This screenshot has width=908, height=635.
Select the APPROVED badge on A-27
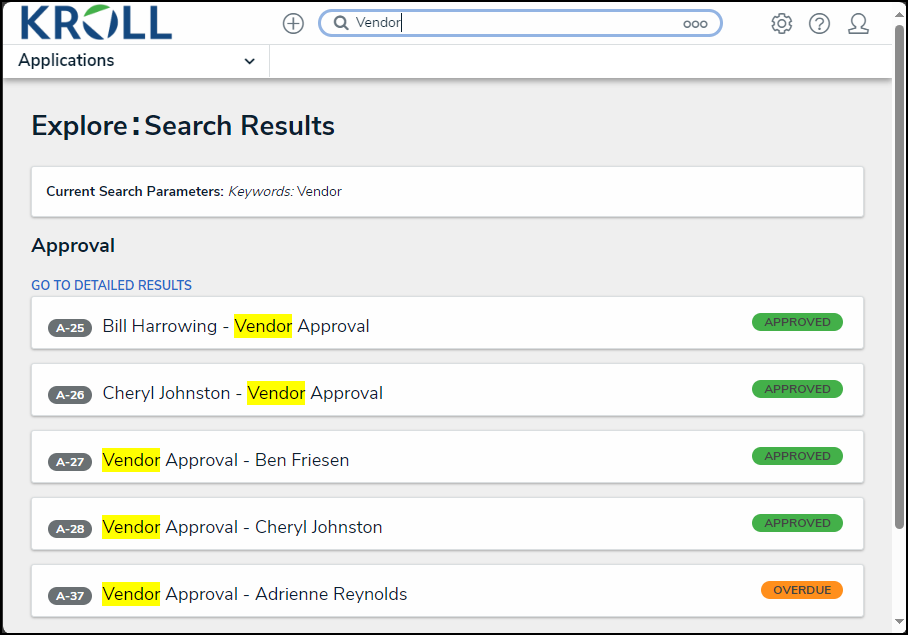click(797, 456)
